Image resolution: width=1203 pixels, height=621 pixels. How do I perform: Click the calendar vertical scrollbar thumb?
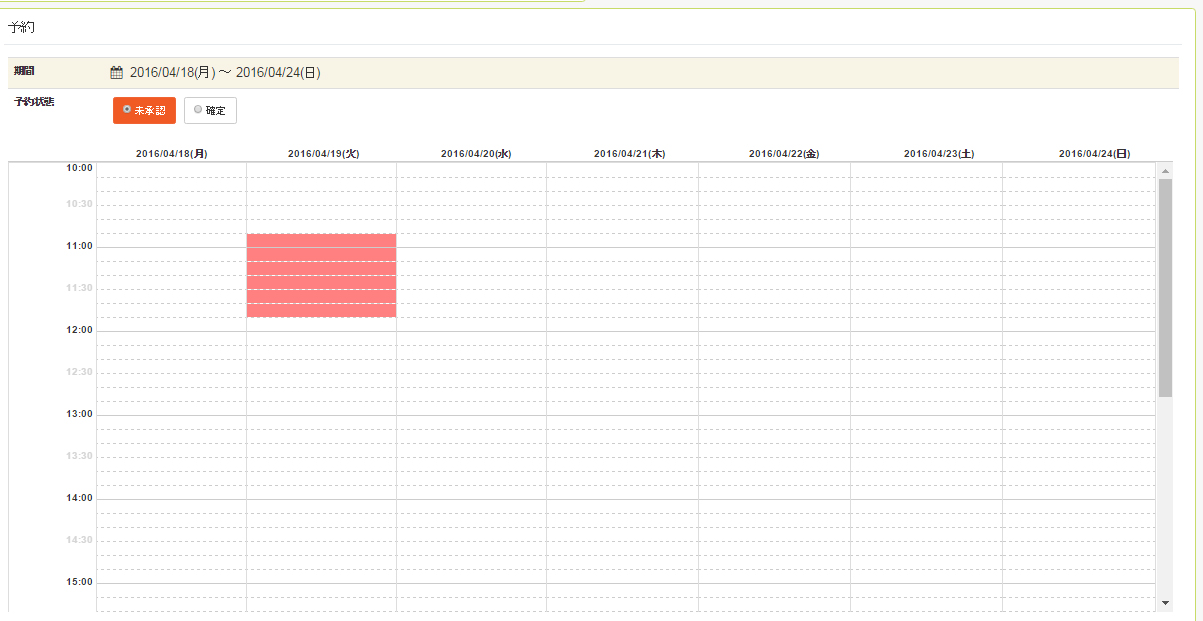click(1165, 288)
